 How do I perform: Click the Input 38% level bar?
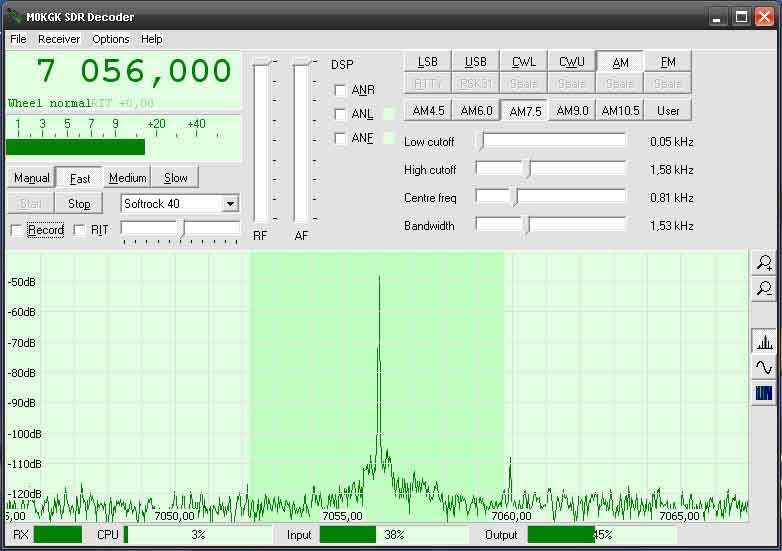[x=394, y=535]
